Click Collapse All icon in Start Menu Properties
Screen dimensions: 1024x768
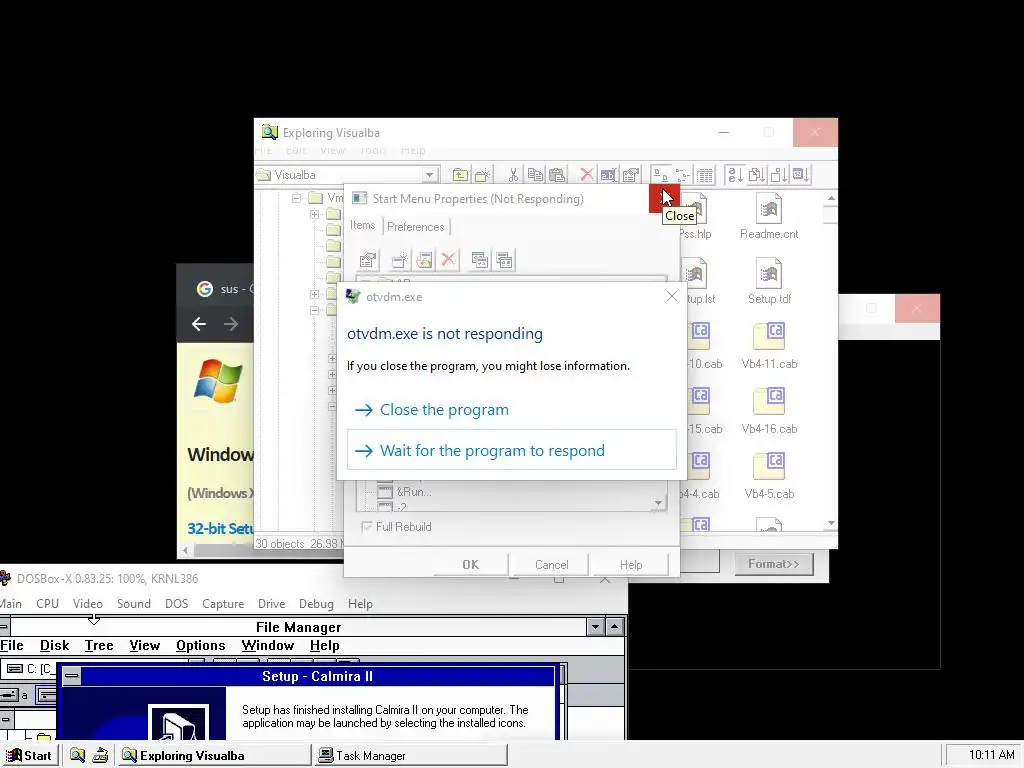tap(504, 261)
